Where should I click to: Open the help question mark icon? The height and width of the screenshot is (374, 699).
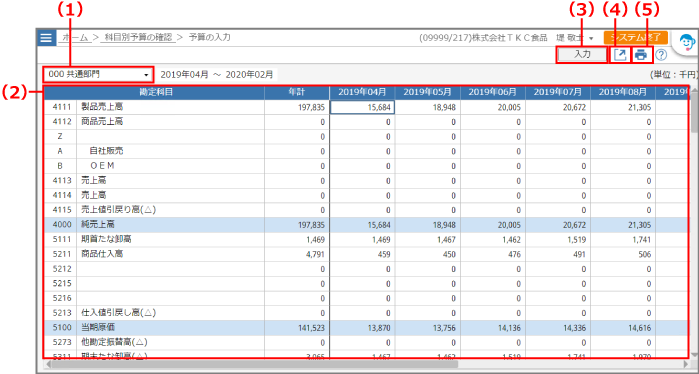click(661, 55)
